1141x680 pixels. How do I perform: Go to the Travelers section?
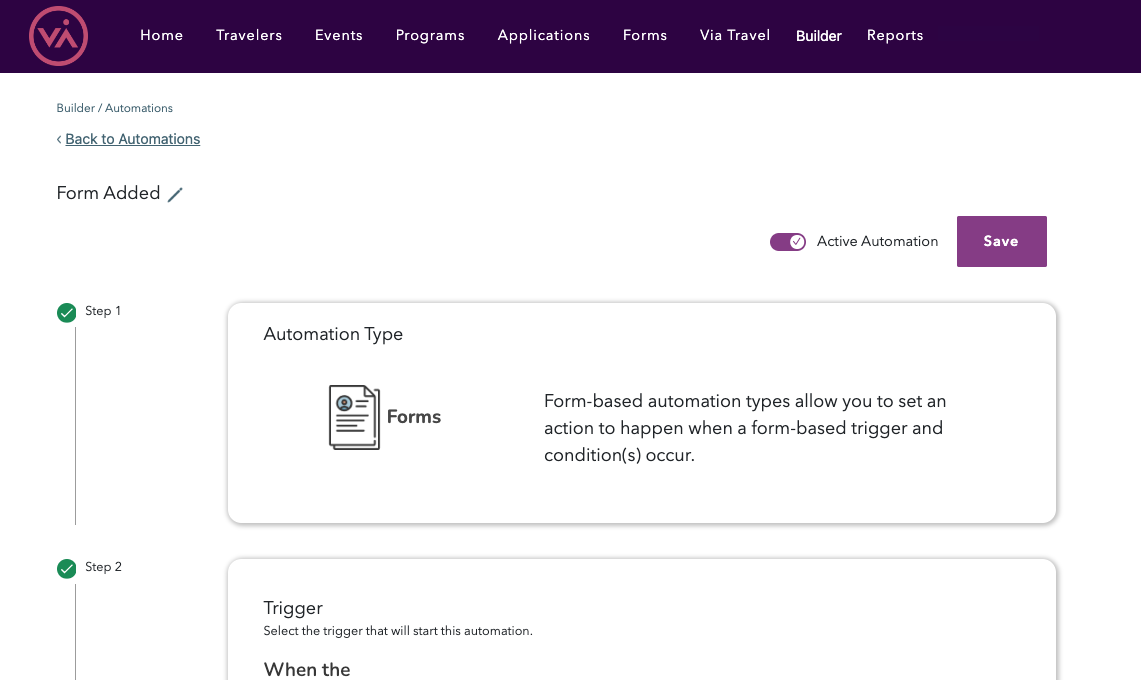248,35
